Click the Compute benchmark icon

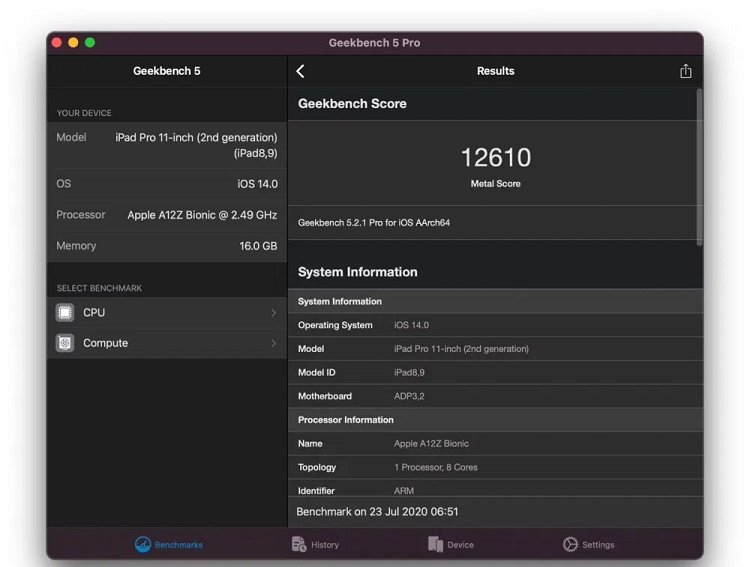[65, 343]
